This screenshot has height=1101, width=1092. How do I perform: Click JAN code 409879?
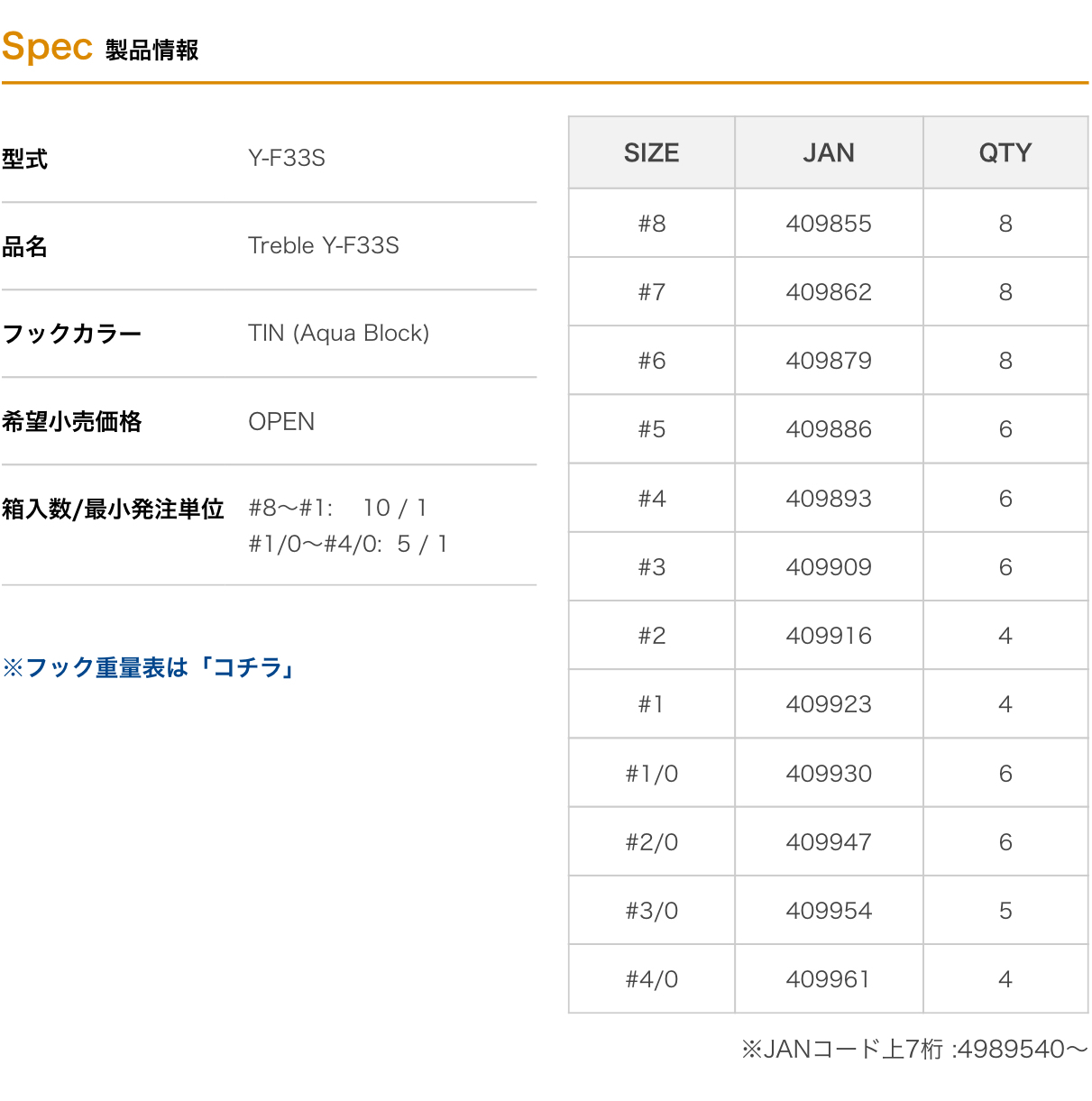(x=829, y=361)
